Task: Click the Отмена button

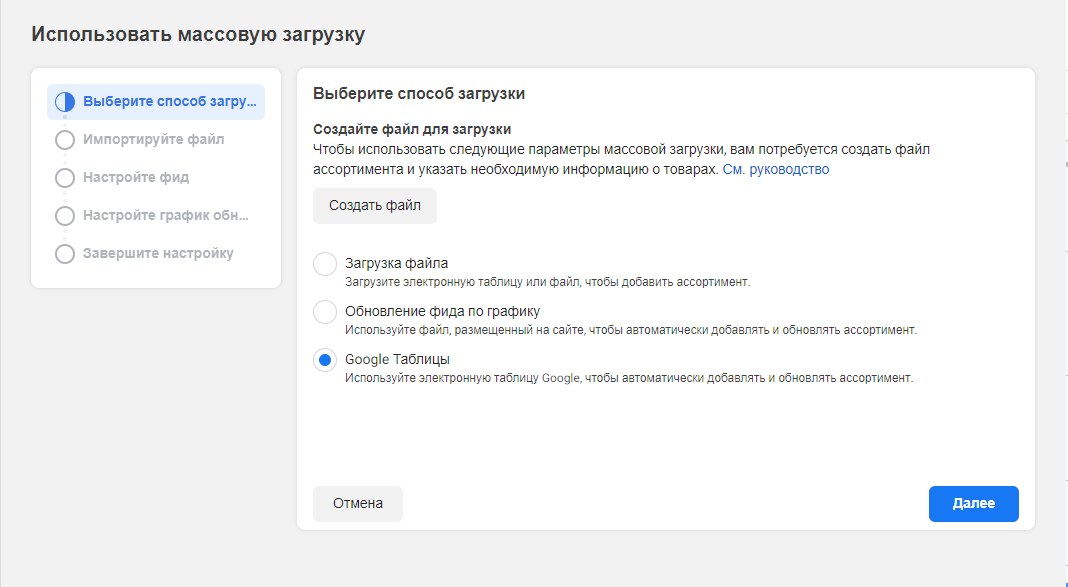Action: pyautogui.click(x=358, y=504)
